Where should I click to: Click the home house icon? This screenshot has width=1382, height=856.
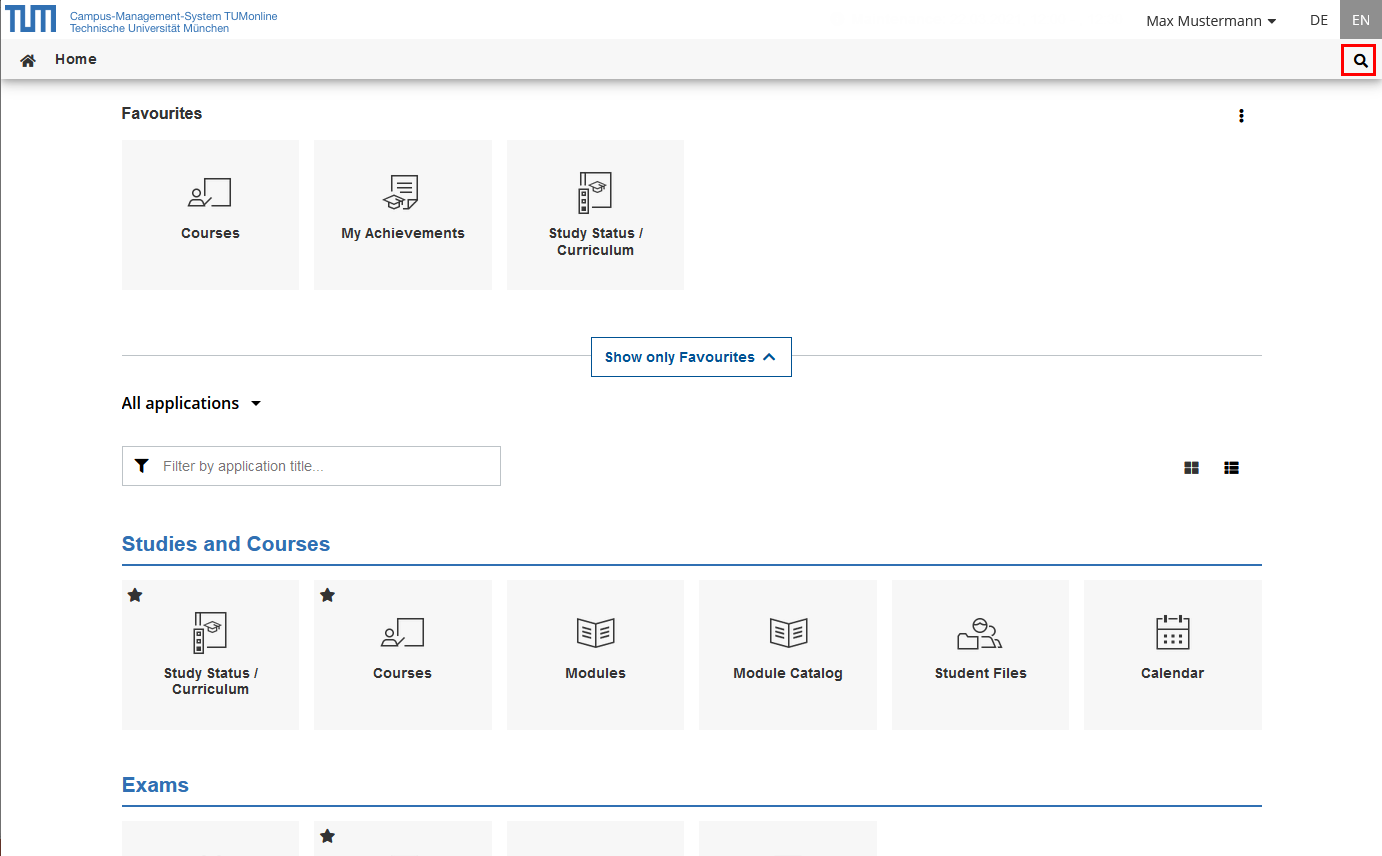coord(28,60)
